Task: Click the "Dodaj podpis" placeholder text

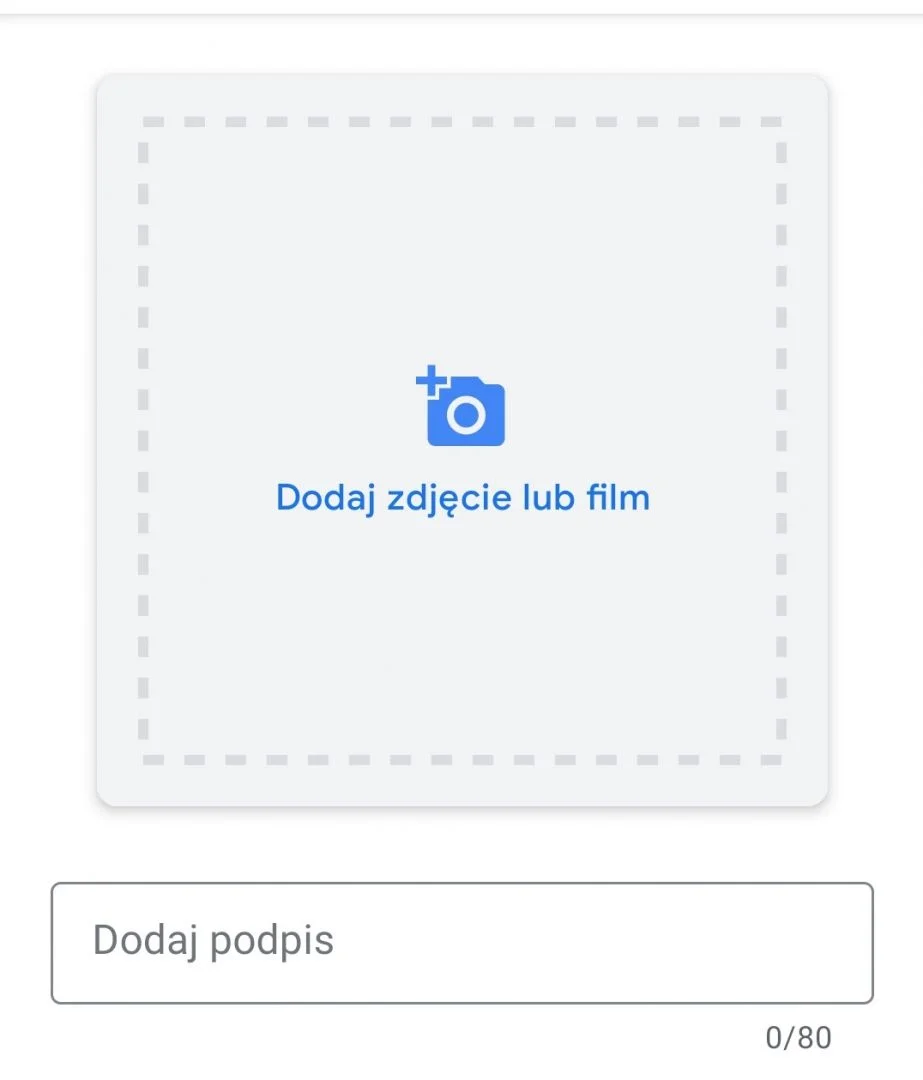Action: click(x=213, y=941)
